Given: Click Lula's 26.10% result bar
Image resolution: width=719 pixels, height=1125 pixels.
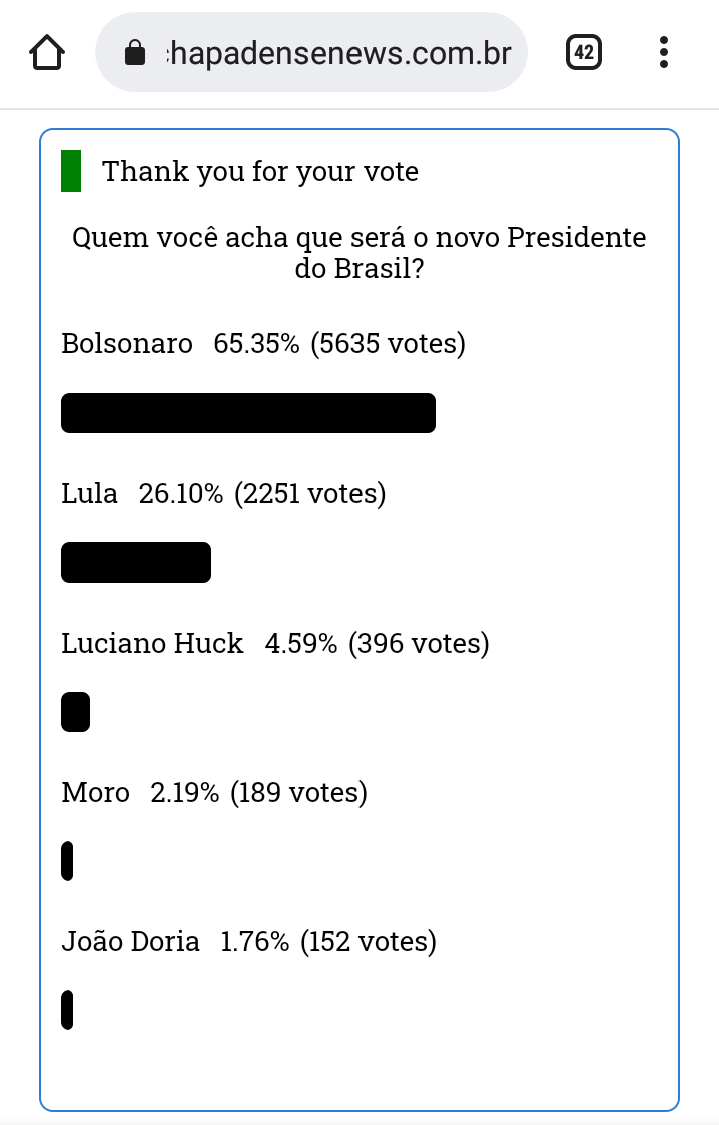Looking at the screenshot, I should point(136,562).
